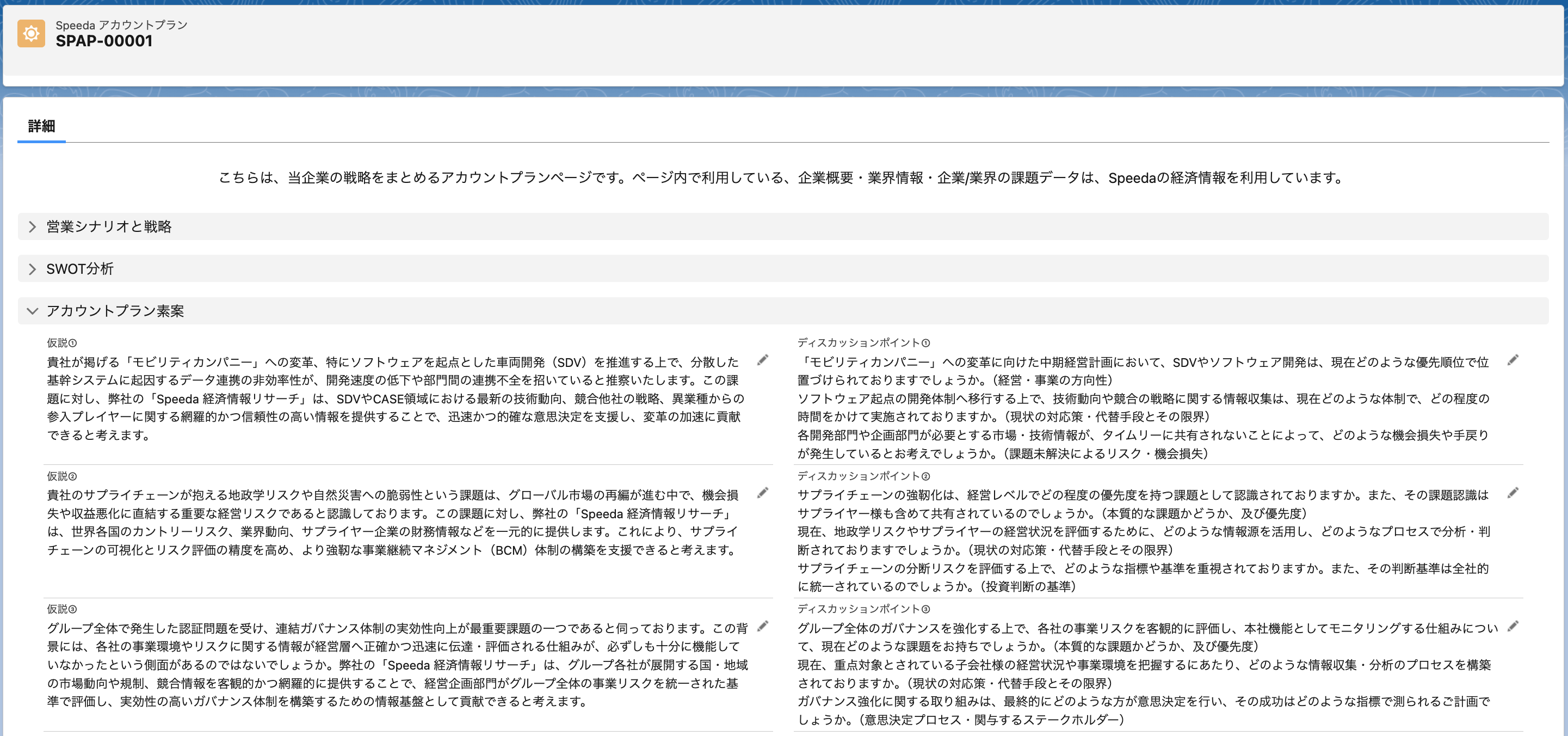
Task: Edit 仮説① field with pencil icon
Action: [x=762, y=360]
